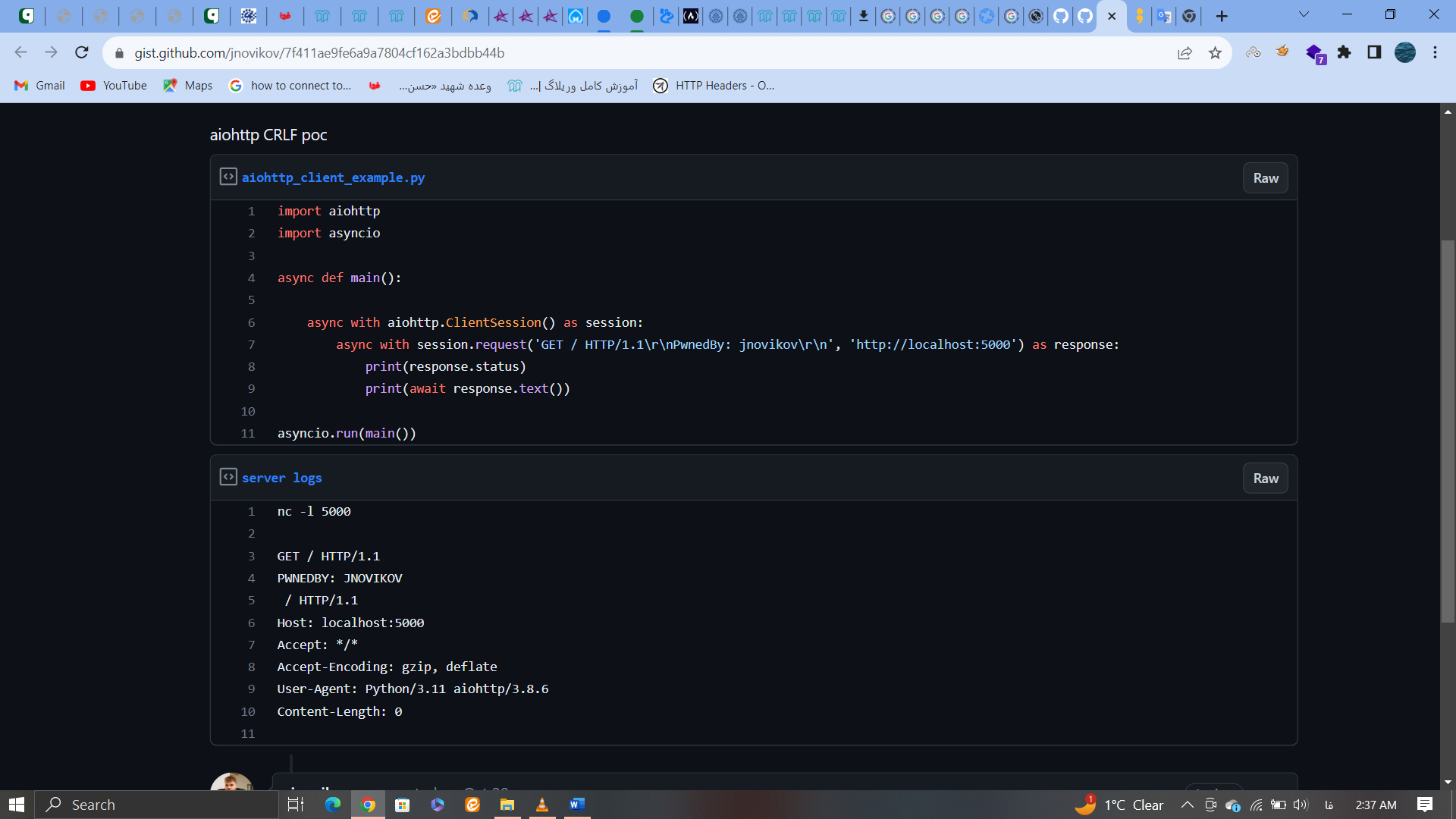This screenshot has height=819, width=1456.
Task: Open the وعده شهید bookmark
Action: point(445,86)
